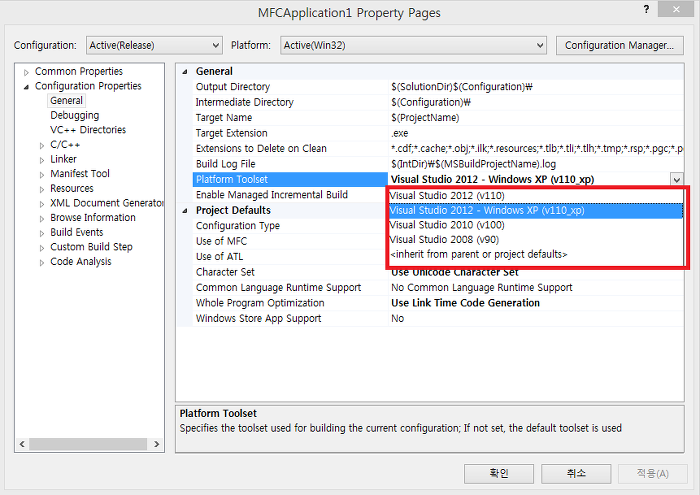Choose Visual Studio 2012 - Windows XP (v110_xp)

(536, 210)
